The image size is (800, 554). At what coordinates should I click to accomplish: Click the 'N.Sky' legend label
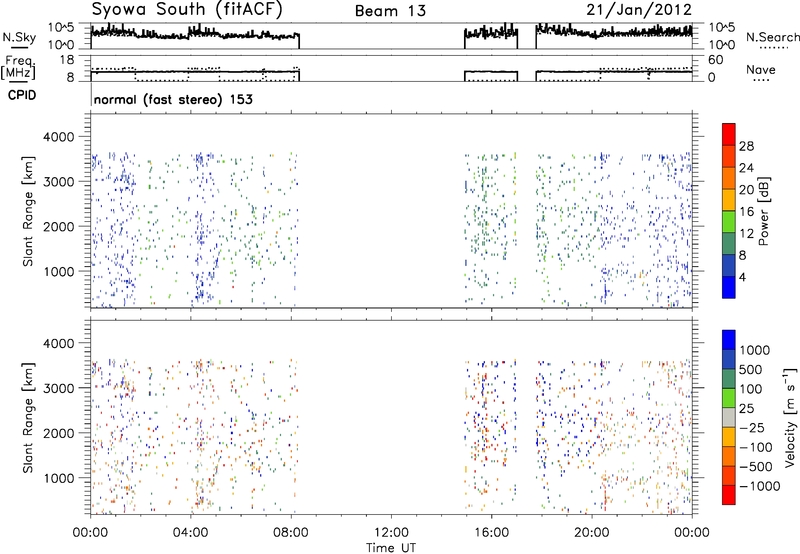point(19,37)
